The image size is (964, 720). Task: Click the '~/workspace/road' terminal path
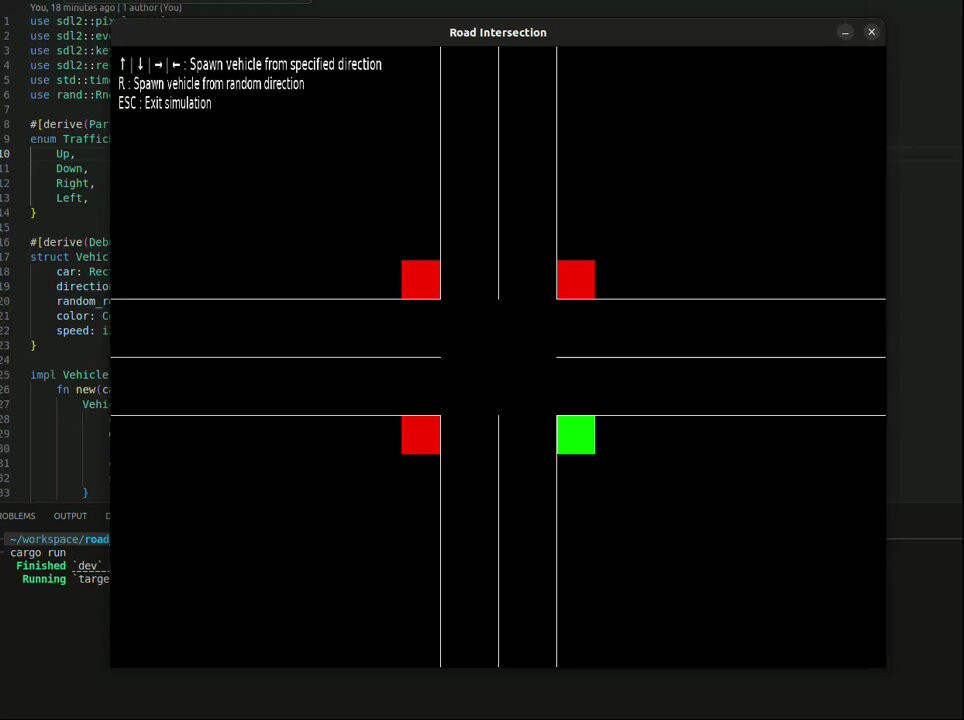pyautogui.click(x=60, y=539)
